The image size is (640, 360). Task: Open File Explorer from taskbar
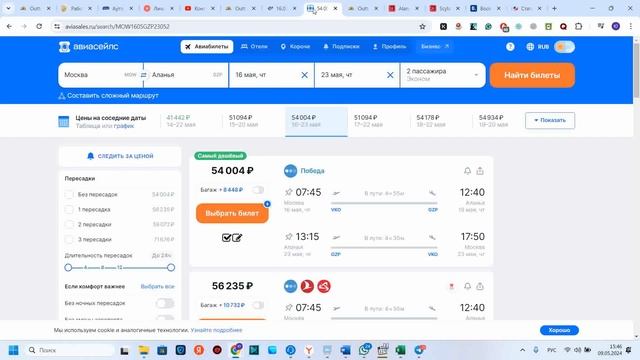tap(144, 350)
